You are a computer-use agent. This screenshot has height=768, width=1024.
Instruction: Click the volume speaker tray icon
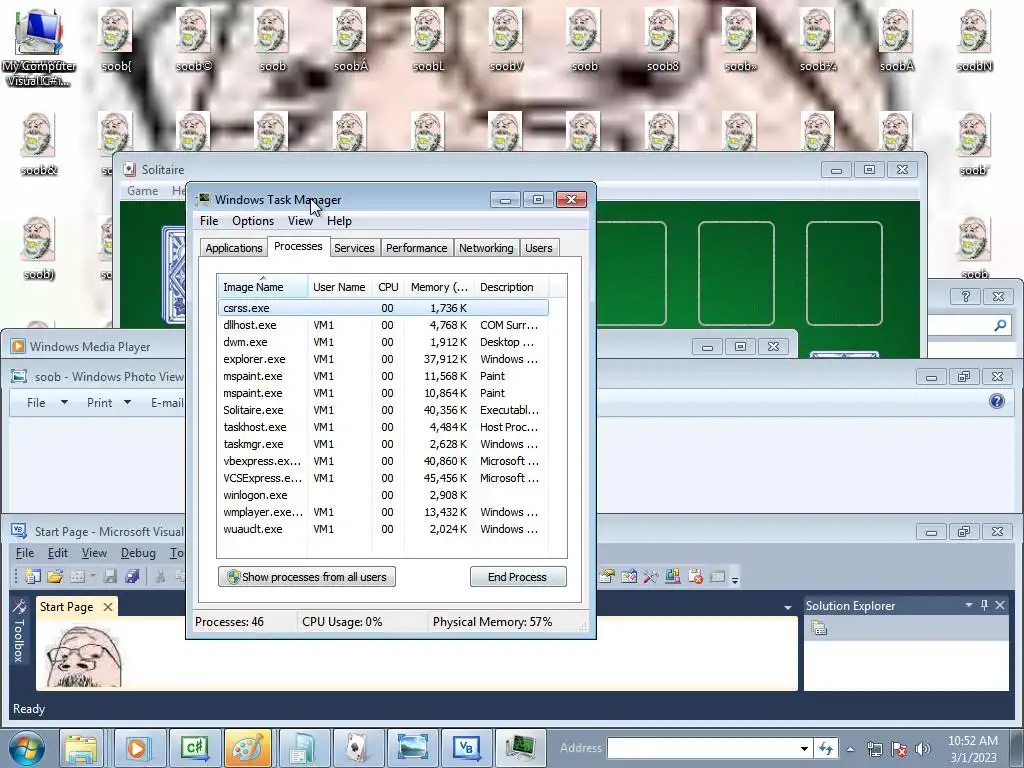click(923, 749)
